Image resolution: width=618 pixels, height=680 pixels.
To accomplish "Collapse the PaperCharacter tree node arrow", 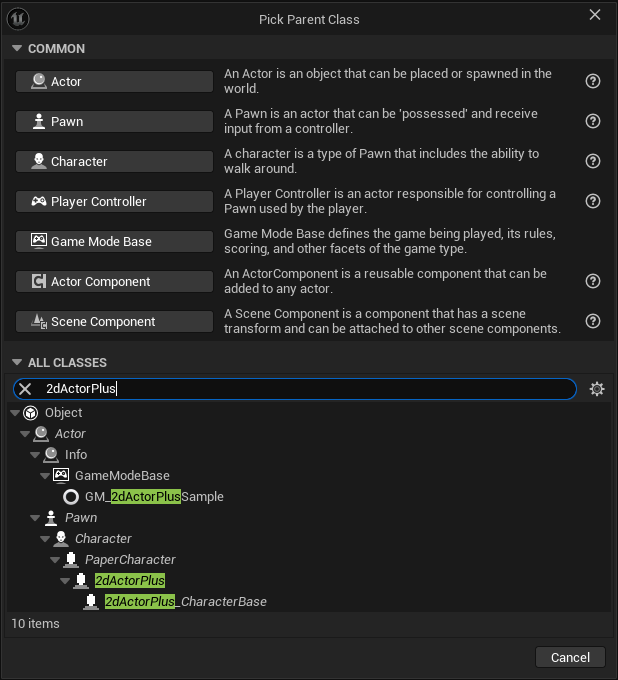I will click(54, 560).
